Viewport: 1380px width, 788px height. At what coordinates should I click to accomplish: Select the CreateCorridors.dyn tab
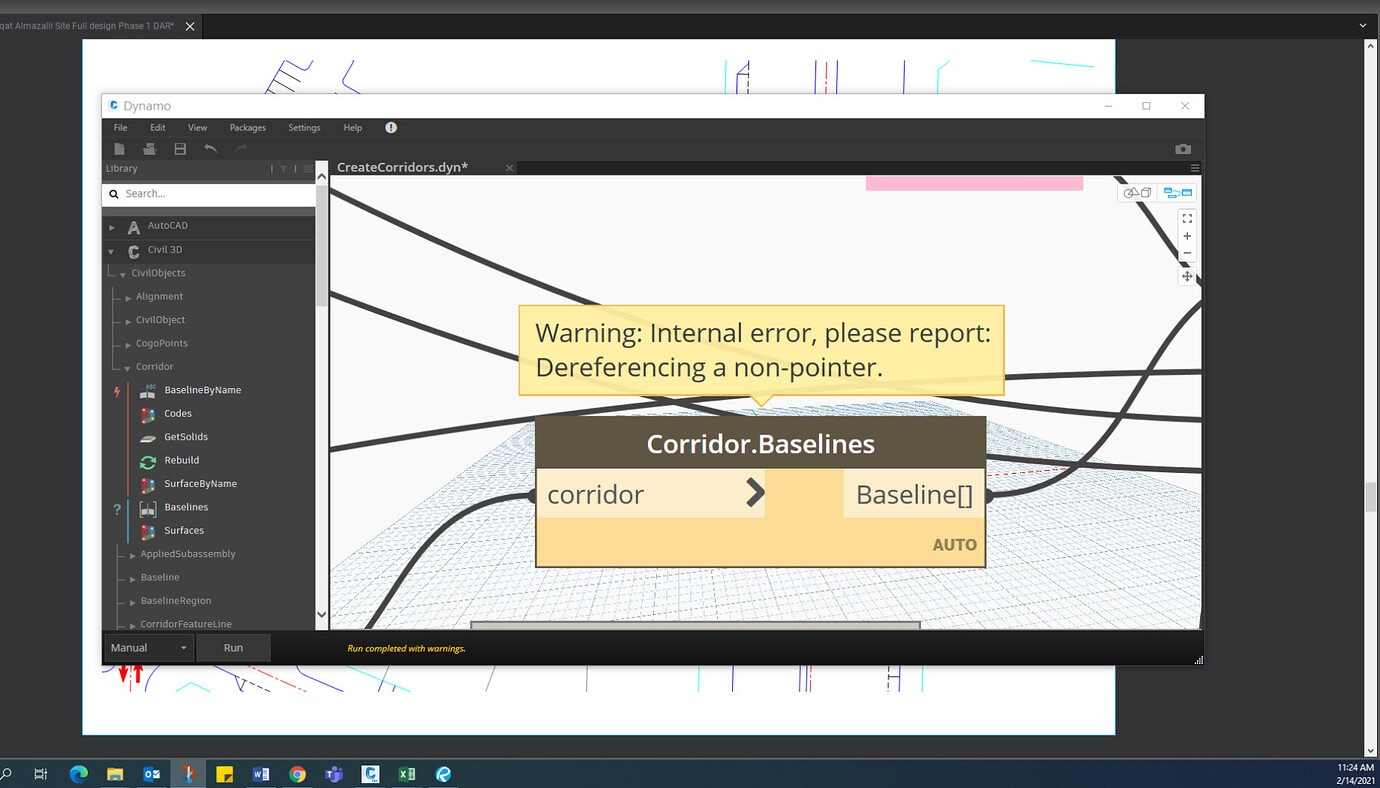point(402,167)
